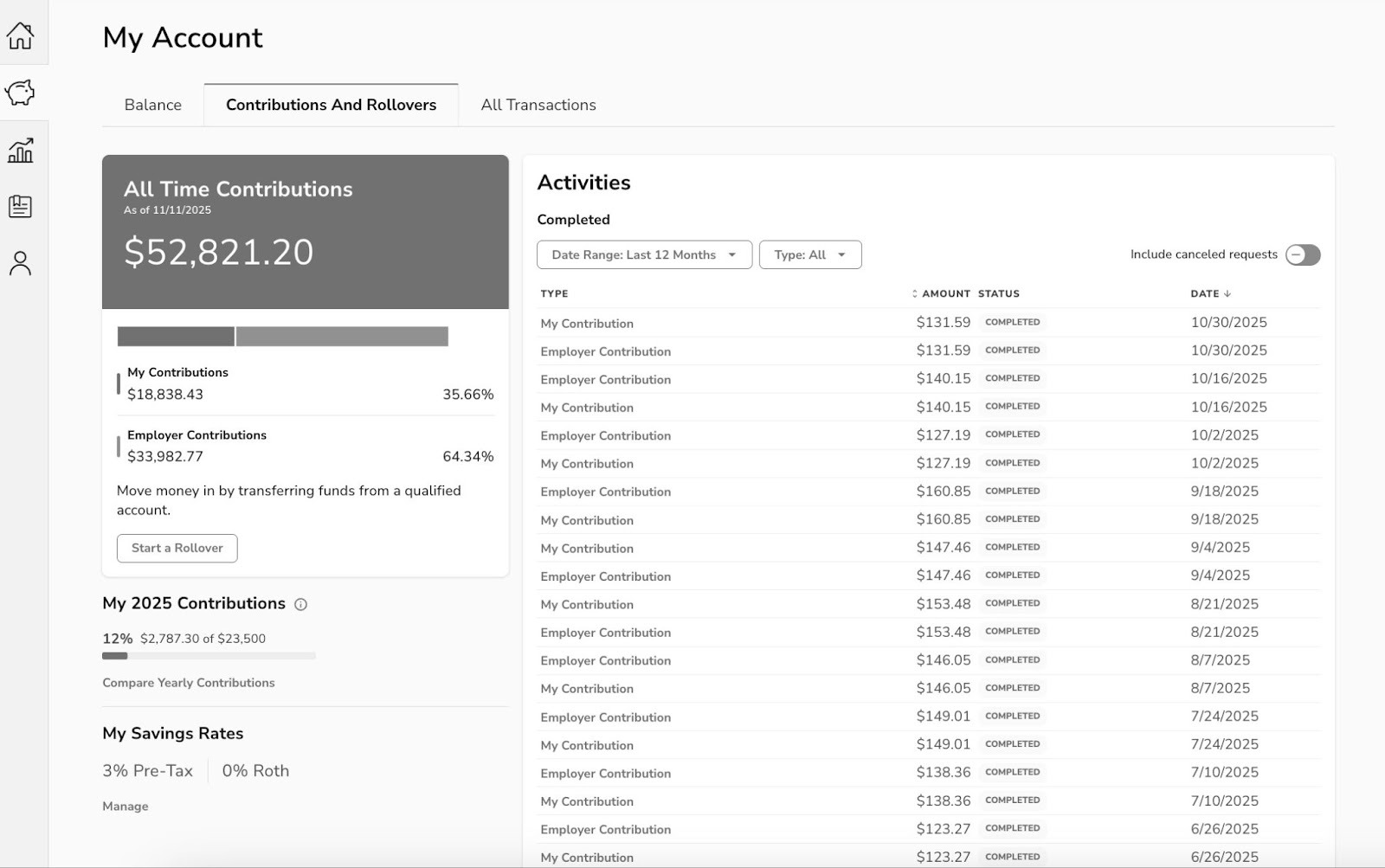Click the 2025 contributions progress bar
1385x868 pixels.
(x=209, y=656)
